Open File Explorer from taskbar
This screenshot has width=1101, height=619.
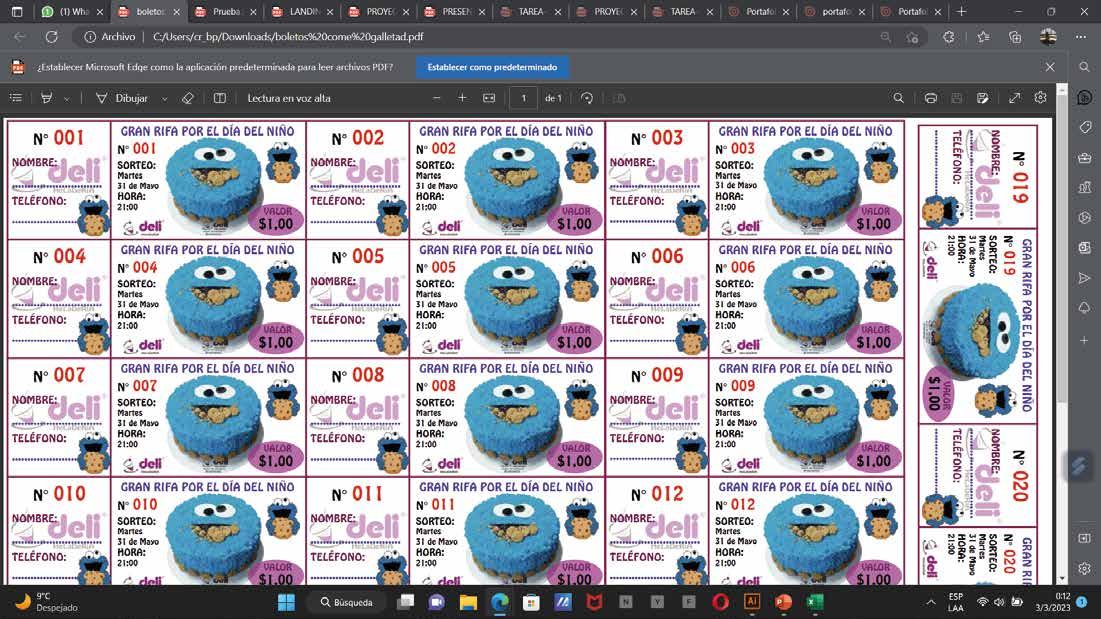pyautogui.click(x=468, y=602)
